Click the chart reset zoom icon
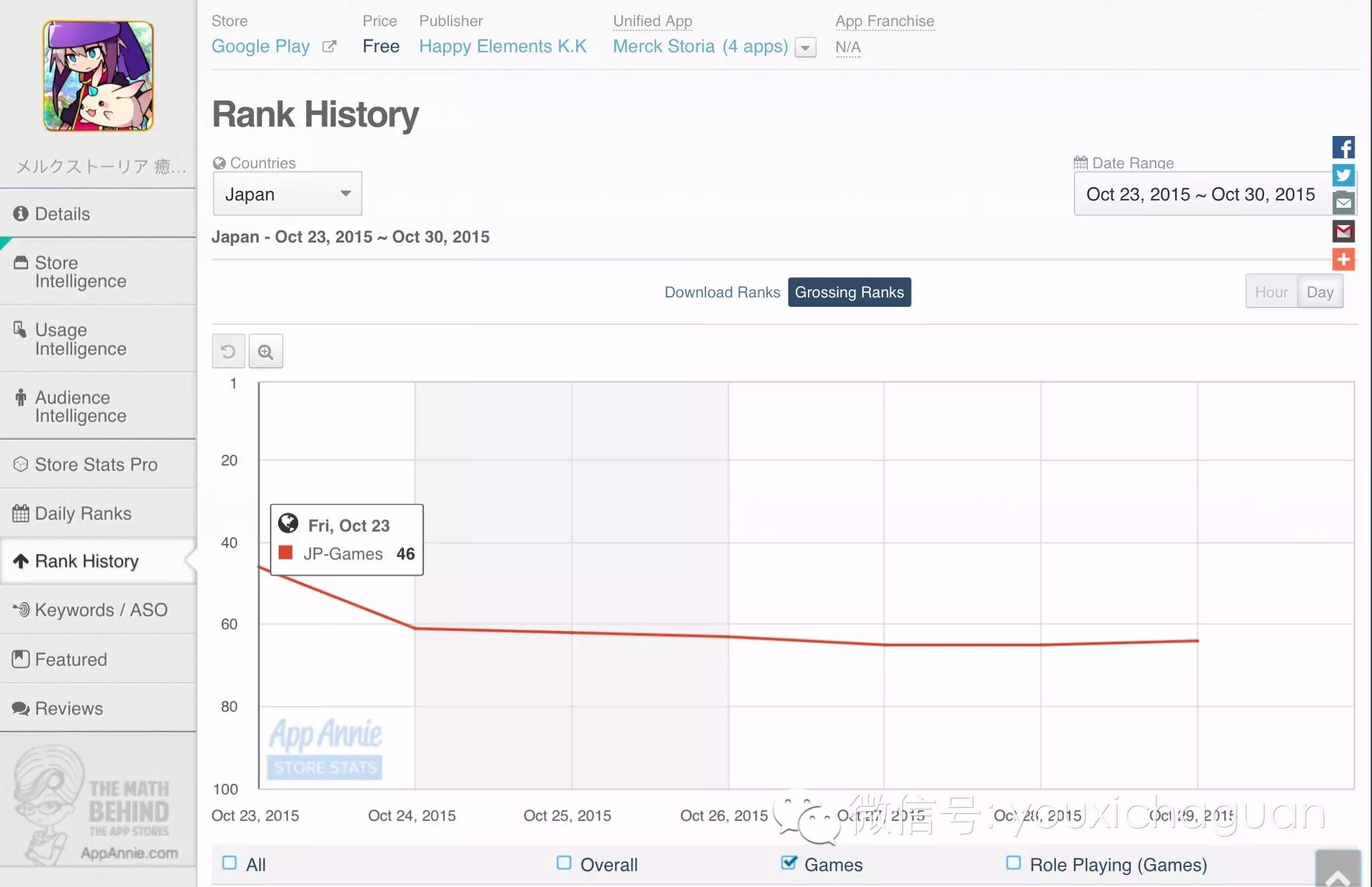The height and width of the screenshot is (887, 1372). coord(228,352)
